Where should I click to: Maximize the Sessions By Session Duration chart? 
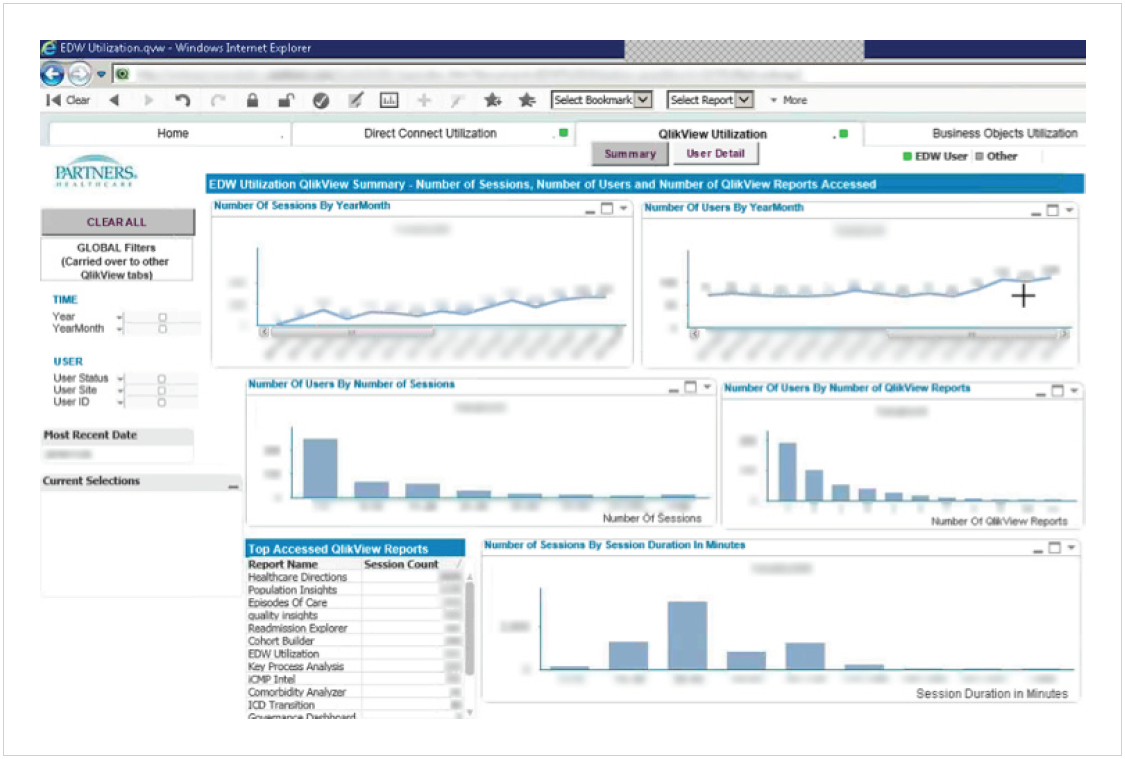1055,547
